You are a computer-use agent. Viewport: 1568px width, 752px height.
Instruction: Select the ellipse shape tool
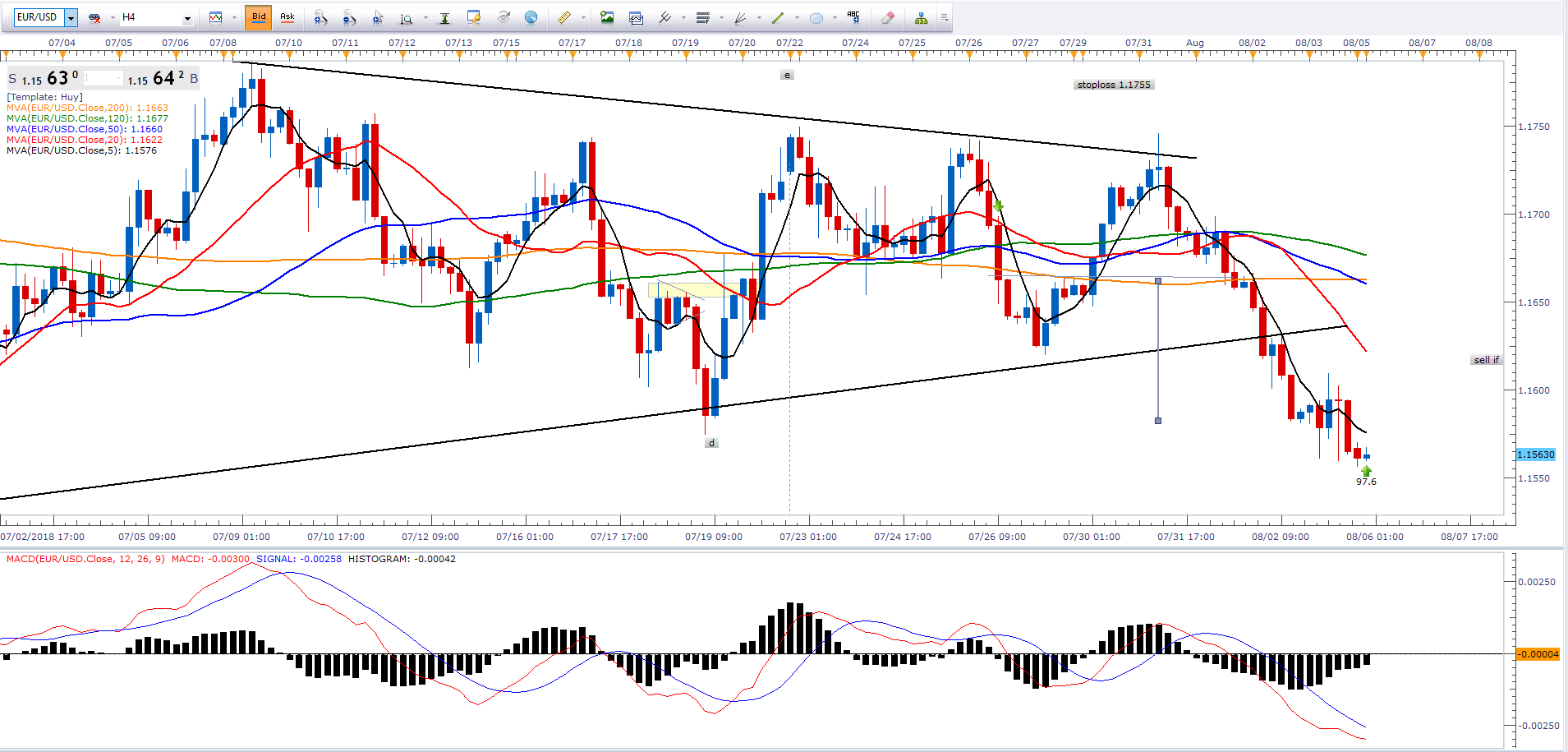[x=816, y=17]
